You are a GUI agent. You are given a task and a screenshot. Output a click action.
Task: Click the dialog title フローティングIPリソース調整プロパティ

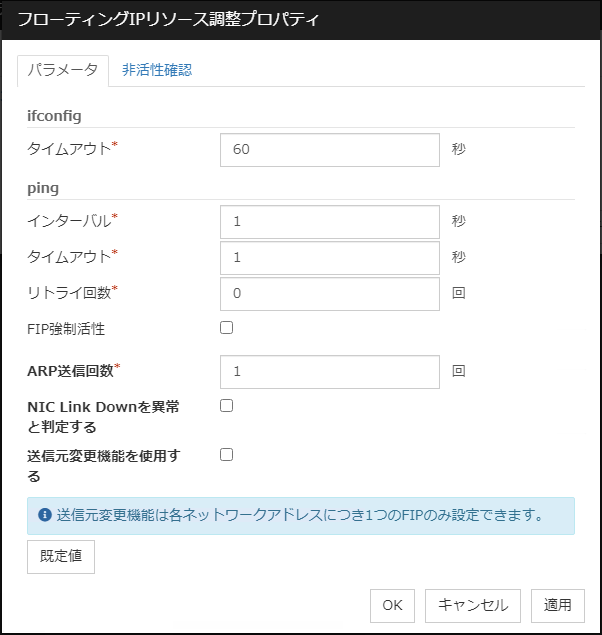(168, 19)
